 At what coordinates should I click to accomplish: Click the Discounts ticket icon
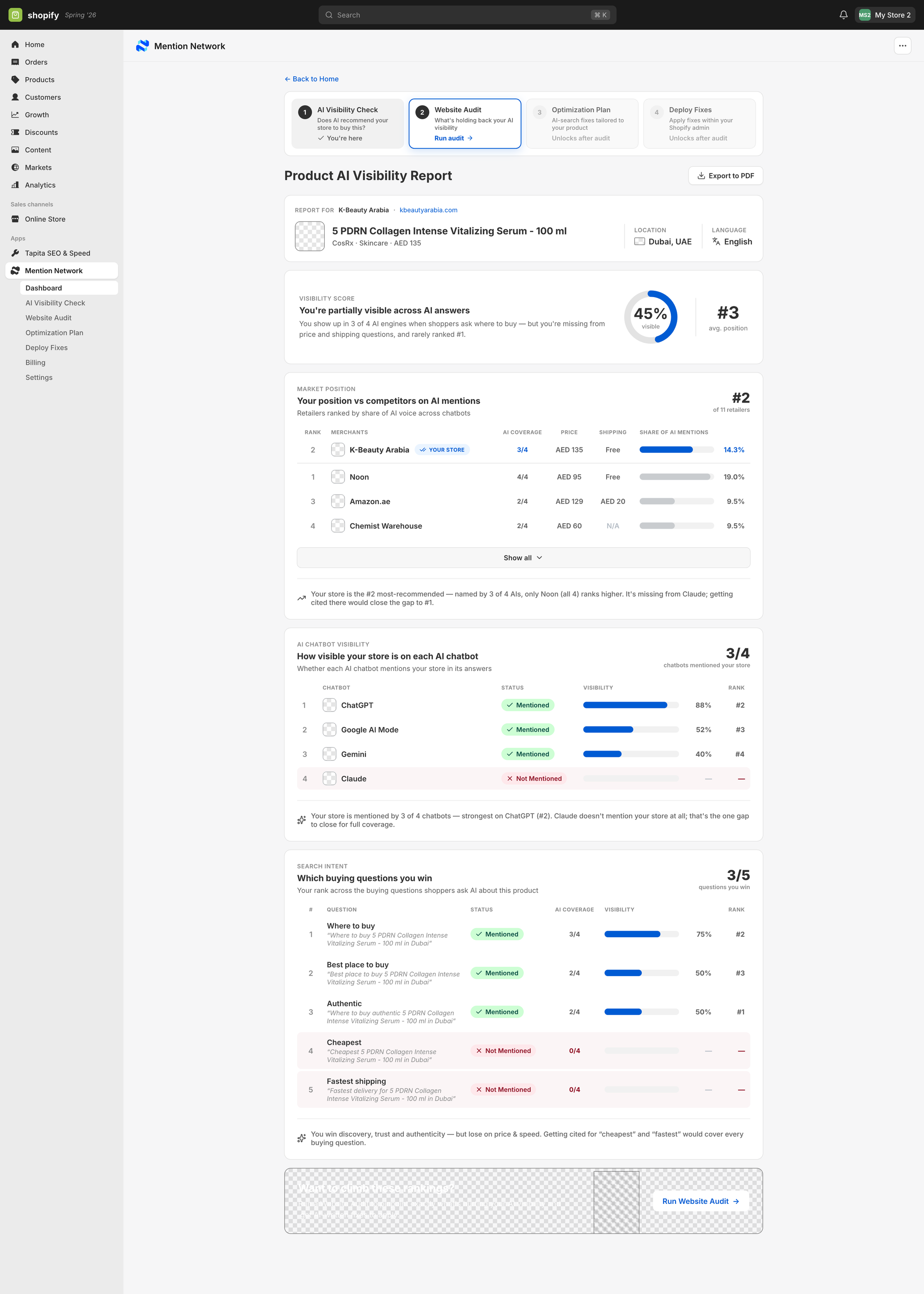(15, 132)
